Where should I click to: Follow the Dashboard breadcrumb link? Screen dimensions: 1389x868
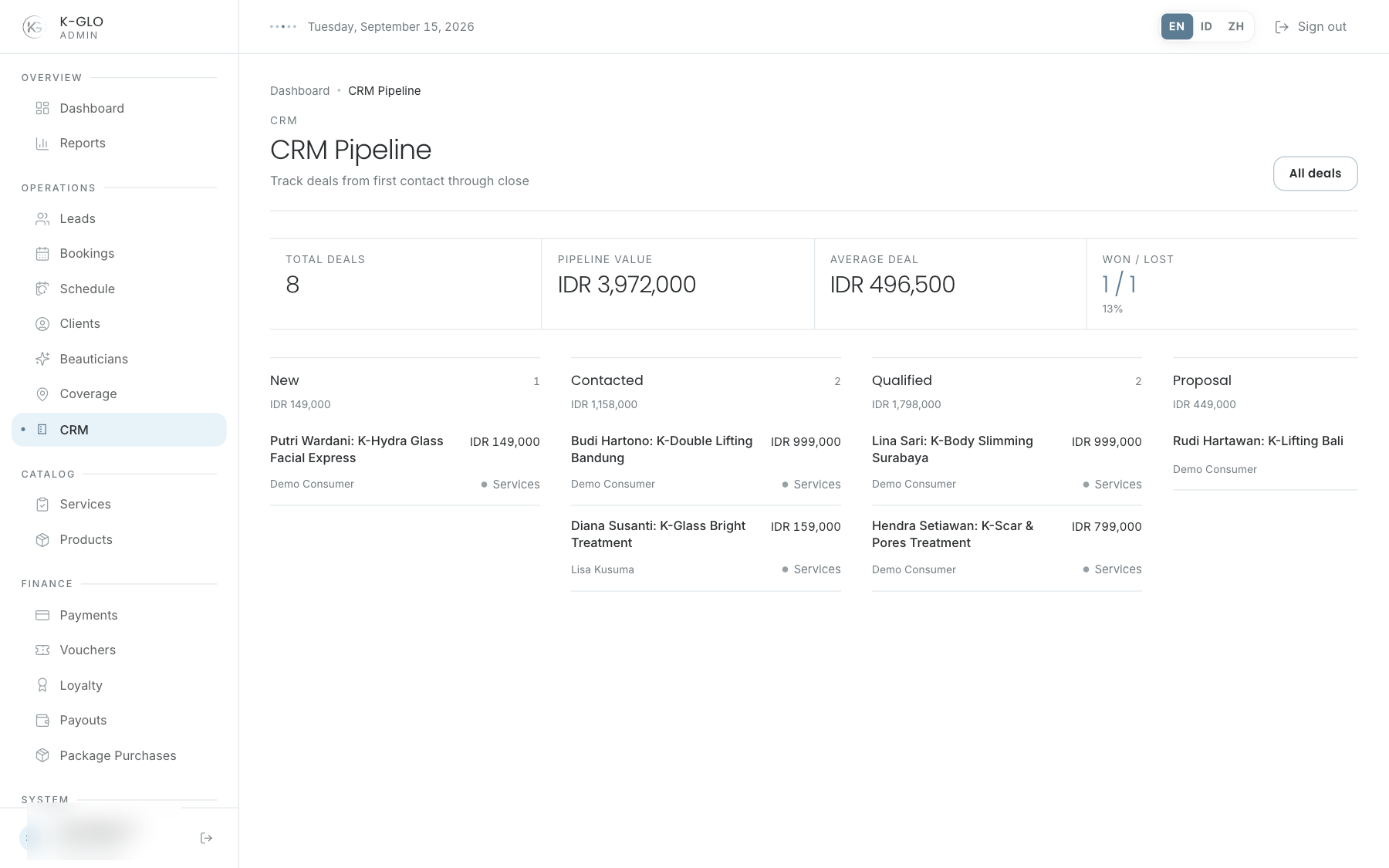tap(299, 91)
